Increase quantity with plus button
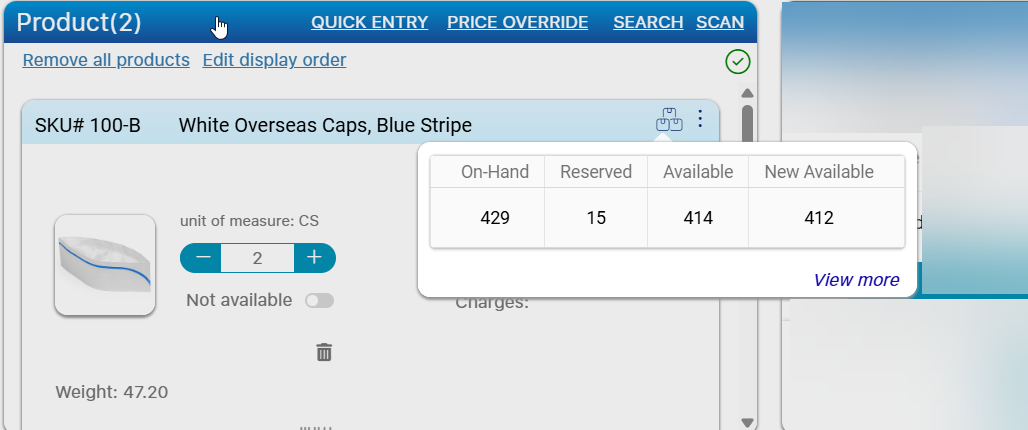 [x=314, y=258]
